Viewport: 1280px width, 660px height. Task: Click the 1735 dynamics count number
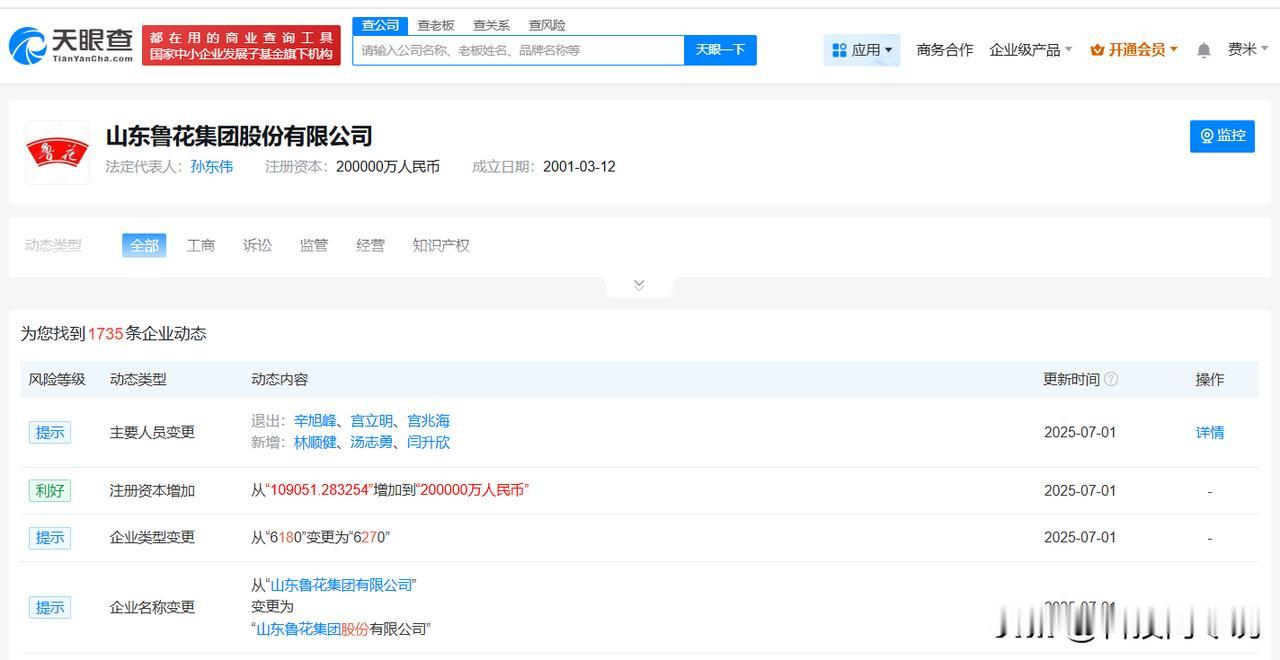(105, 334)
